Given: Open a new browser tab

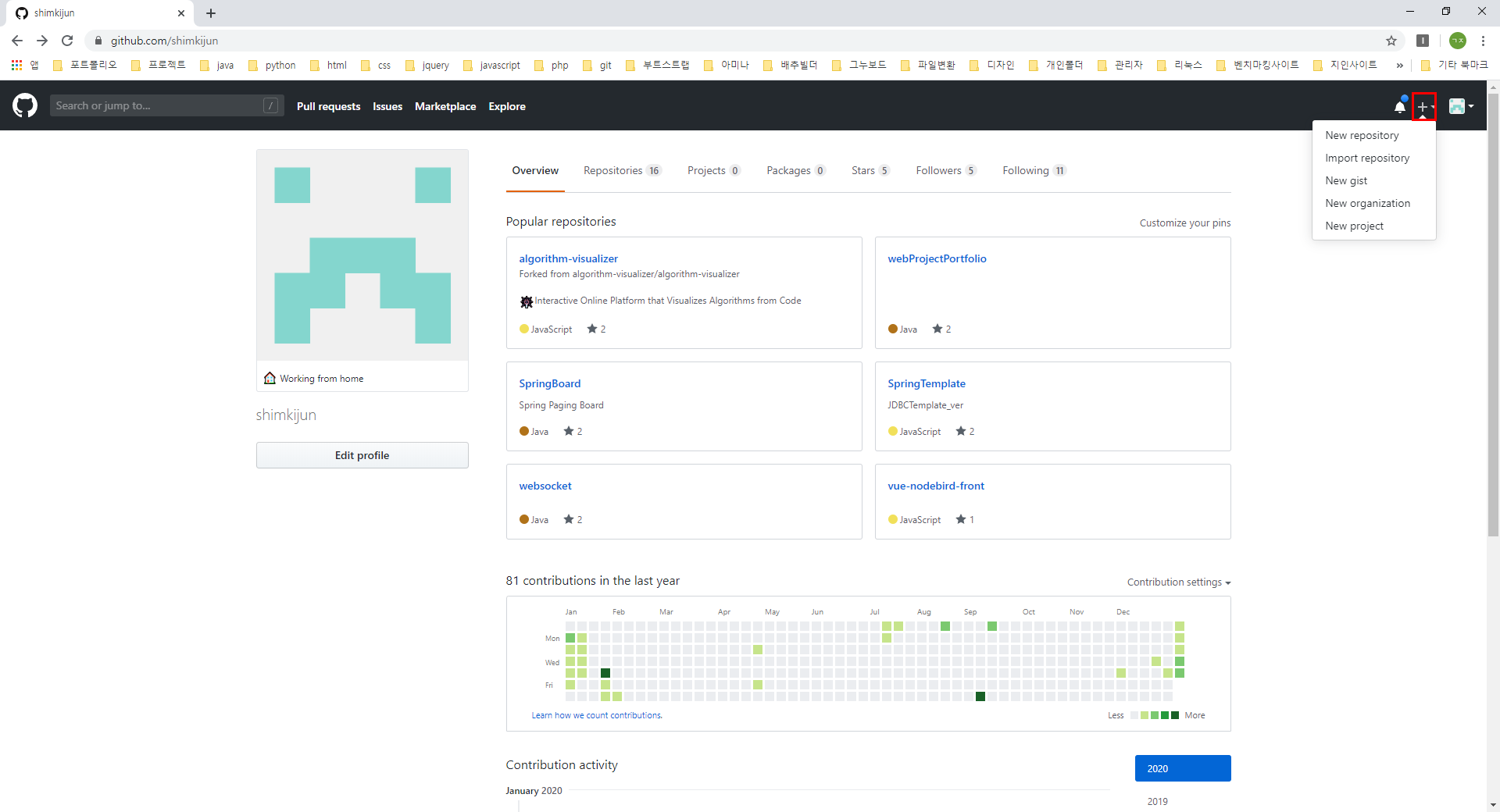Looking at the screenshot, I should (211, 13).
